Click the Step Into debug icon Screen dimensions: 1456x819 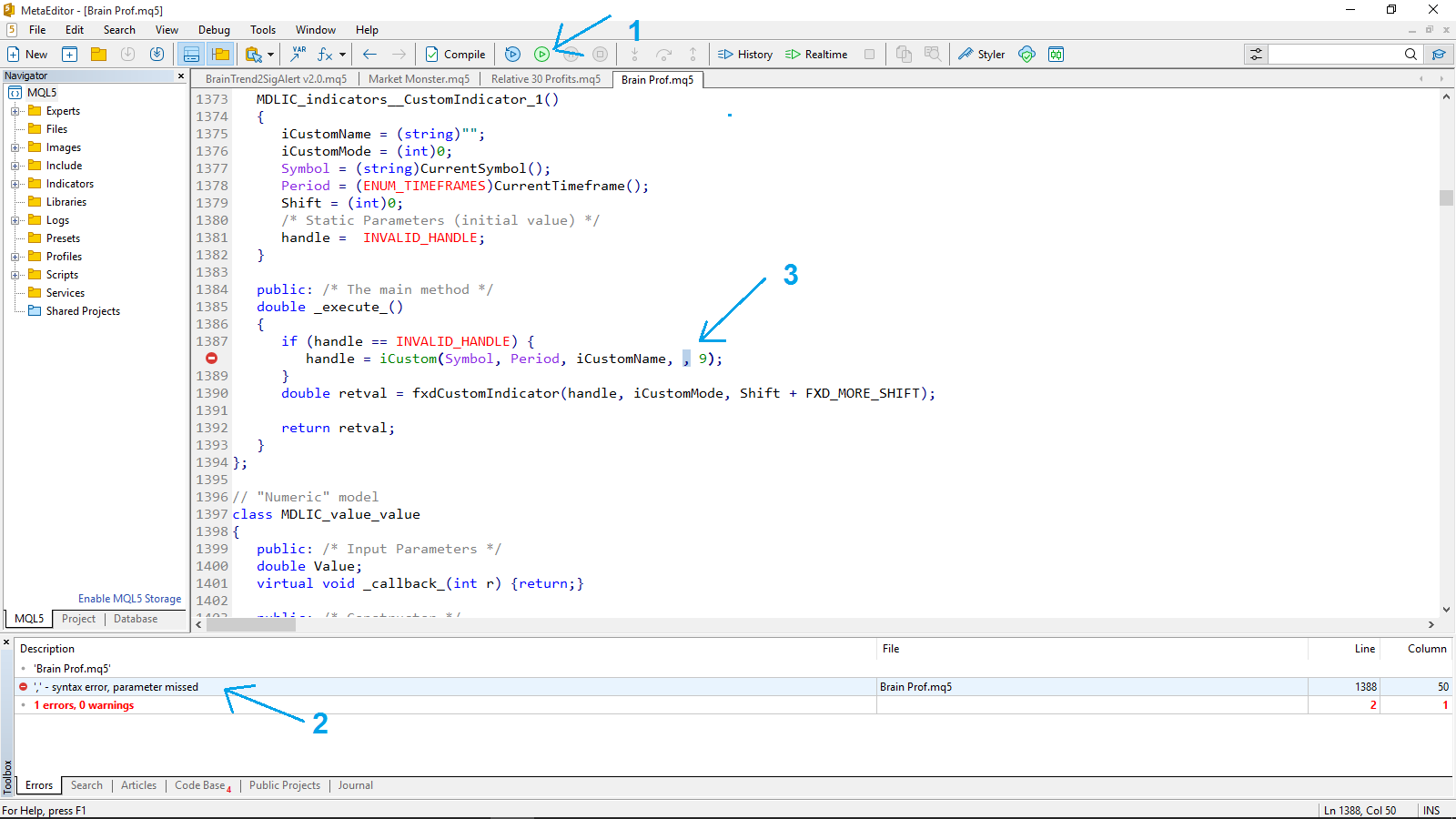coord(634,55)
